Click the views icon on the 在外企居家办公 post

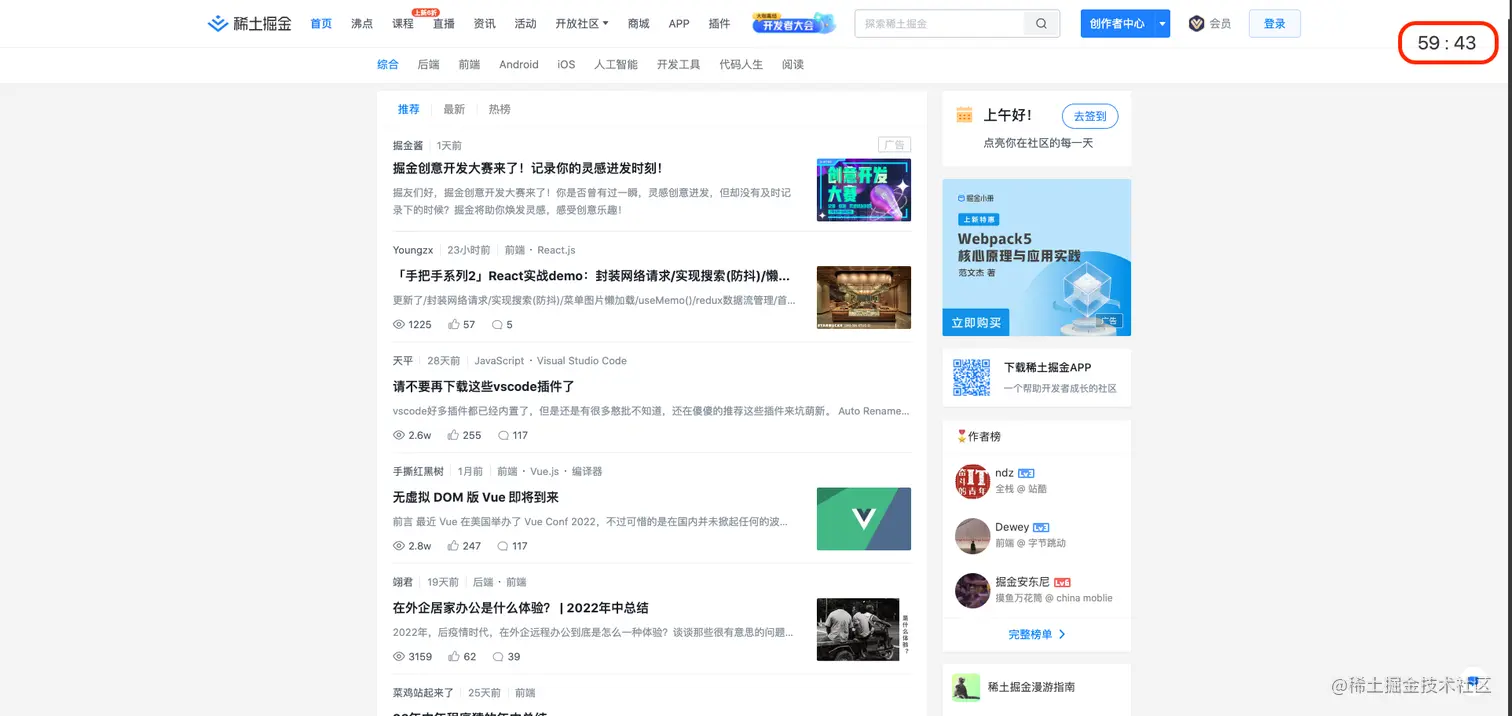pos(399,657)
